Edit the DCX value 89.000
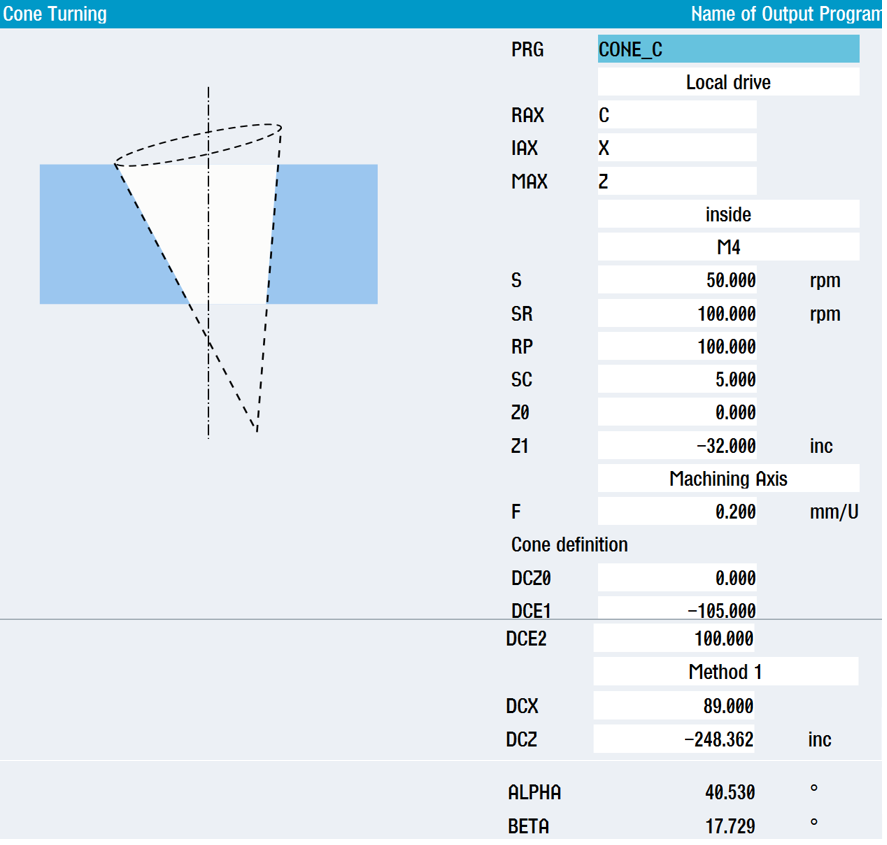 (673, 705)
